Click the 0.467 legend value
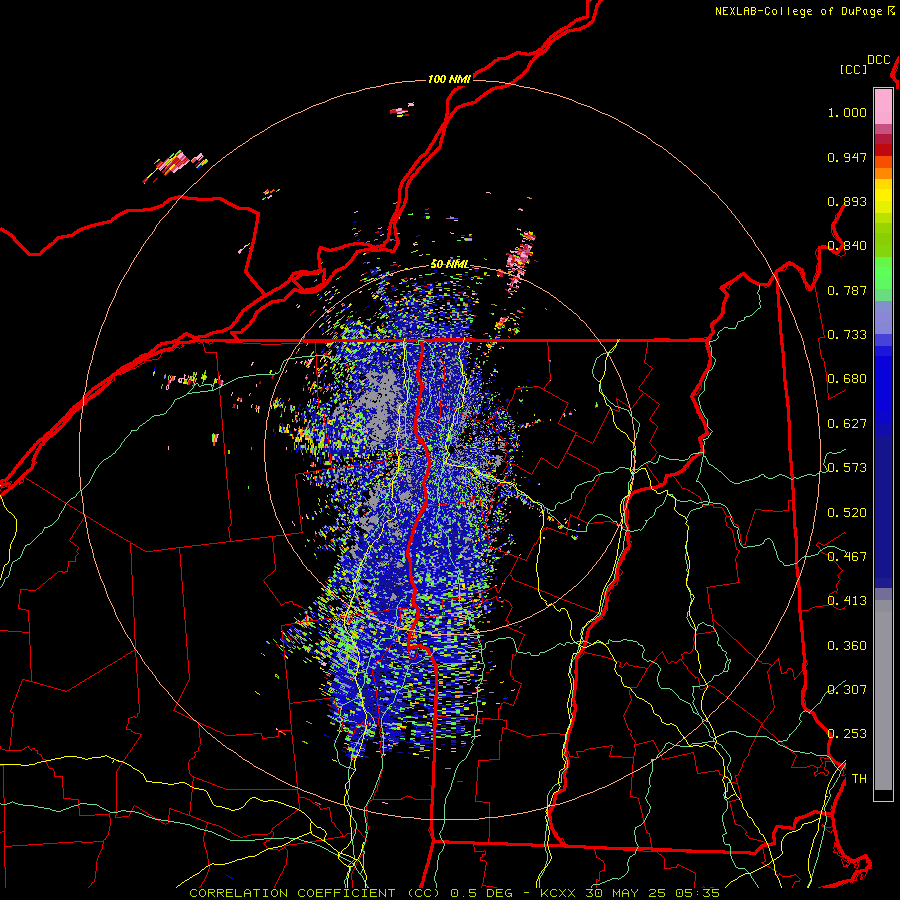Image resolution: width=900 pixels, height=900 pixels. click(x=847, y=557)
